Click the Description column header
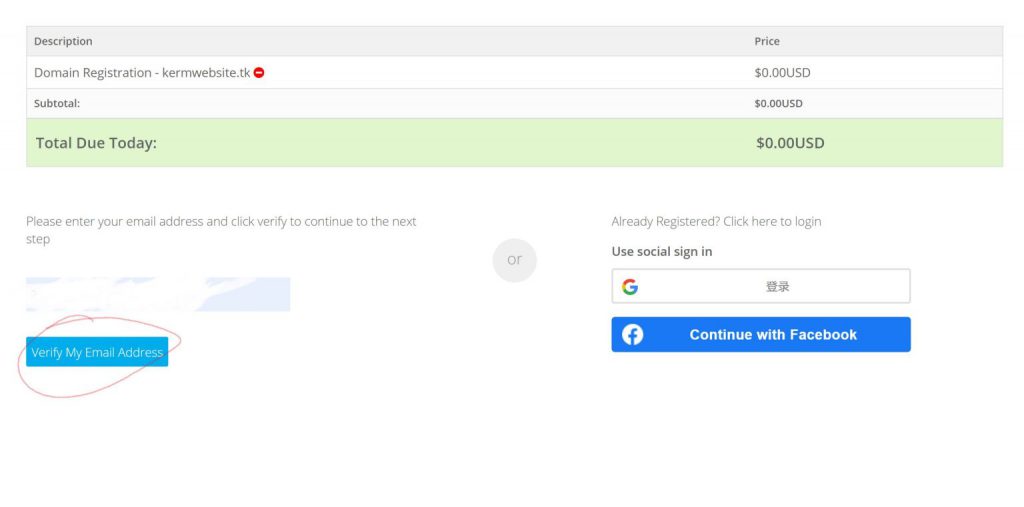The image size is (1024, 507). [x=63, y=41]
